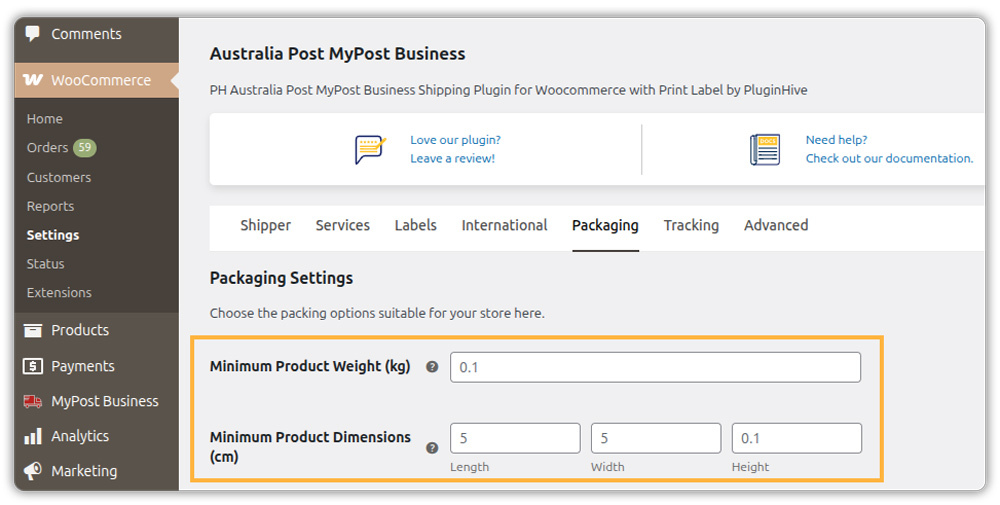Open the Status submenu
Viewport: 1000px width, 505px height.
point(45,263)
